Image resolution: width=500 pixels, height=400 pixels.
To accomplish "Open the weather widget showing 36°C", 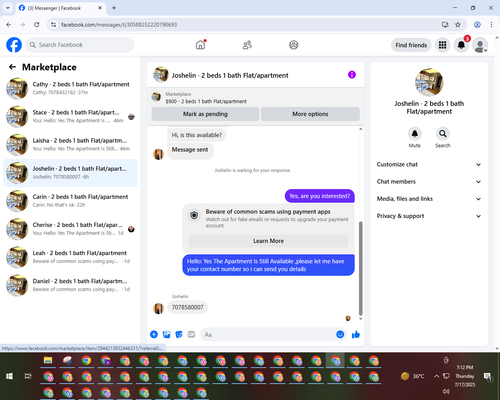I will click(x=413, y=376).
